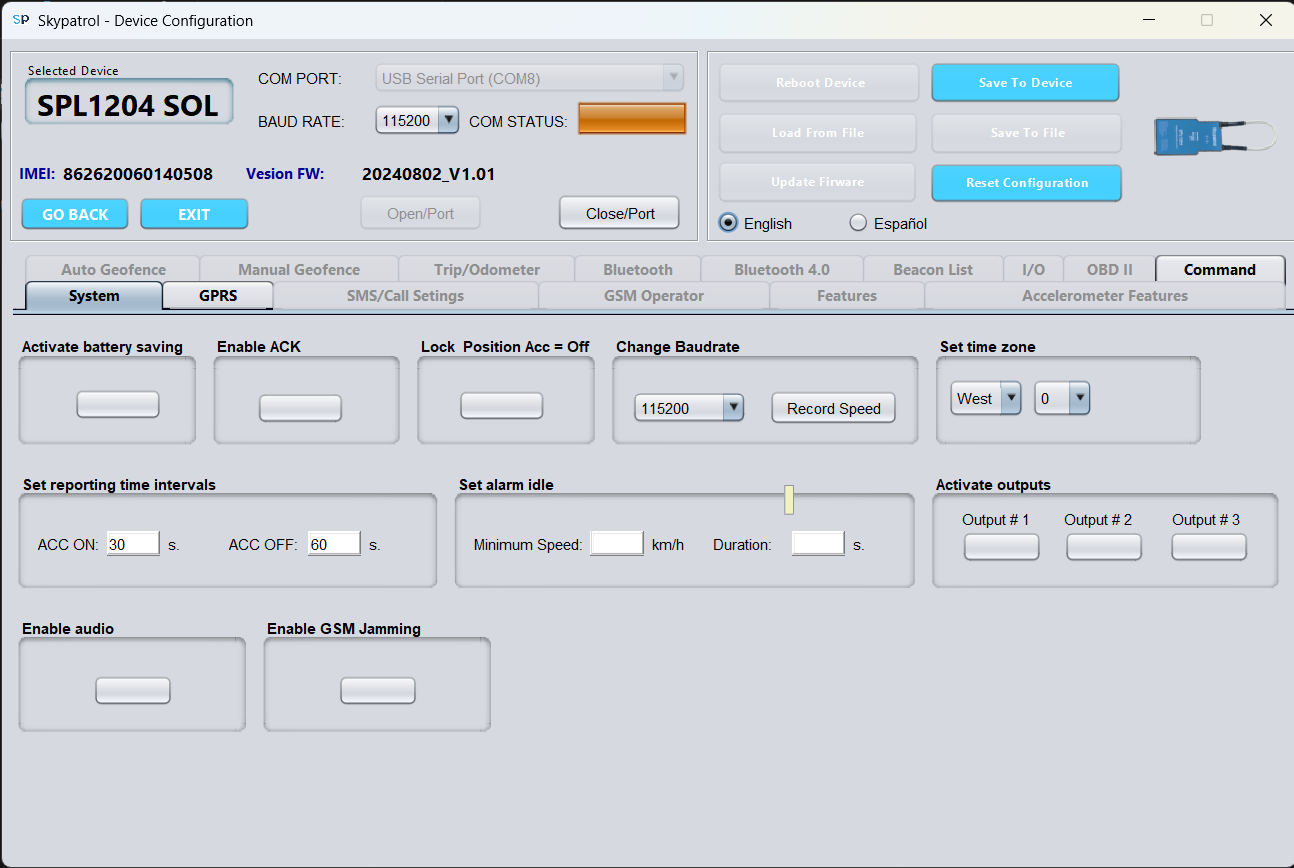This screenshot has height=868, width=1294.
Task: Activate Output # 3 button
Action: coord(1209,547)
